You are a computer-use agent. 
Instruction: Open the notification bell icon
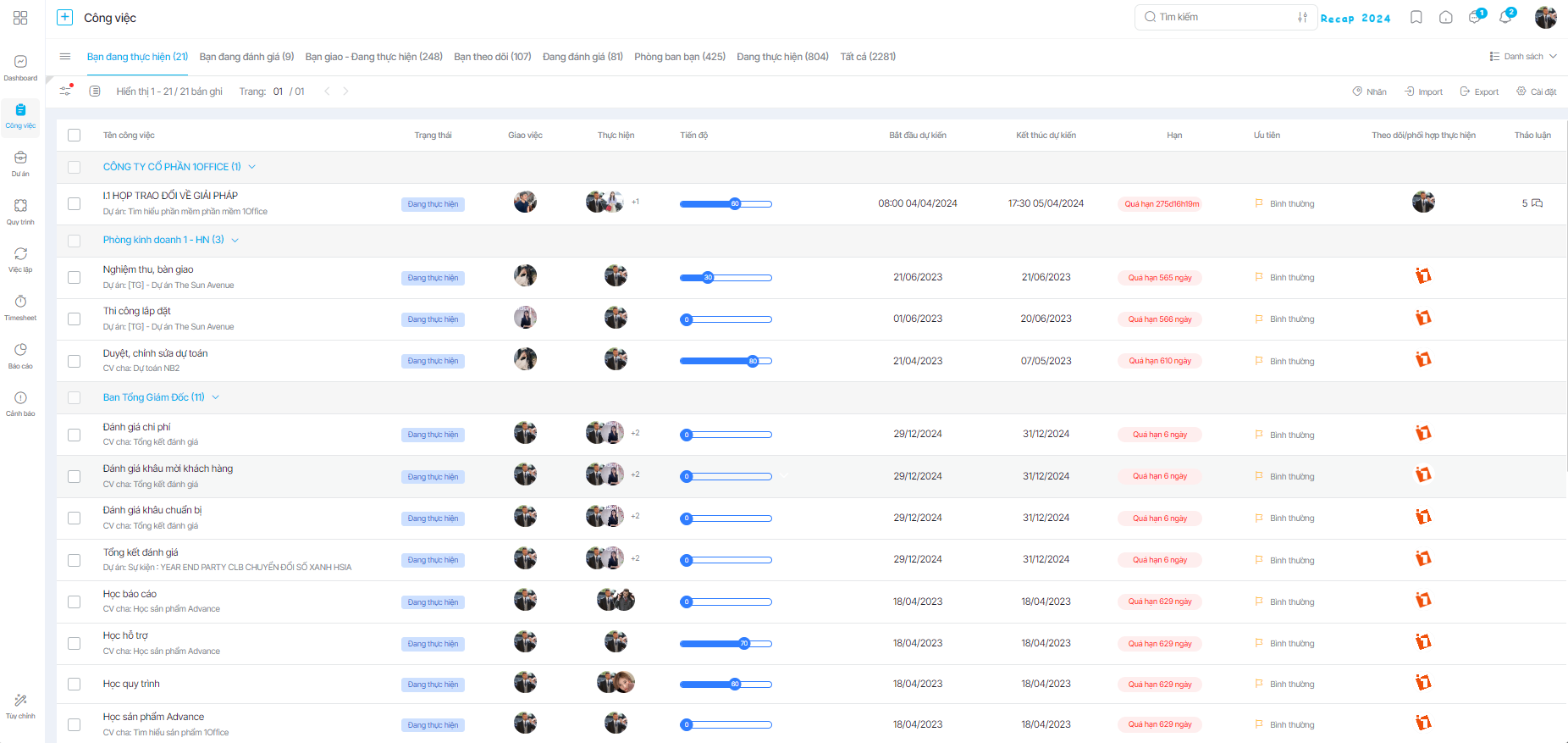tap(1505, 17)
